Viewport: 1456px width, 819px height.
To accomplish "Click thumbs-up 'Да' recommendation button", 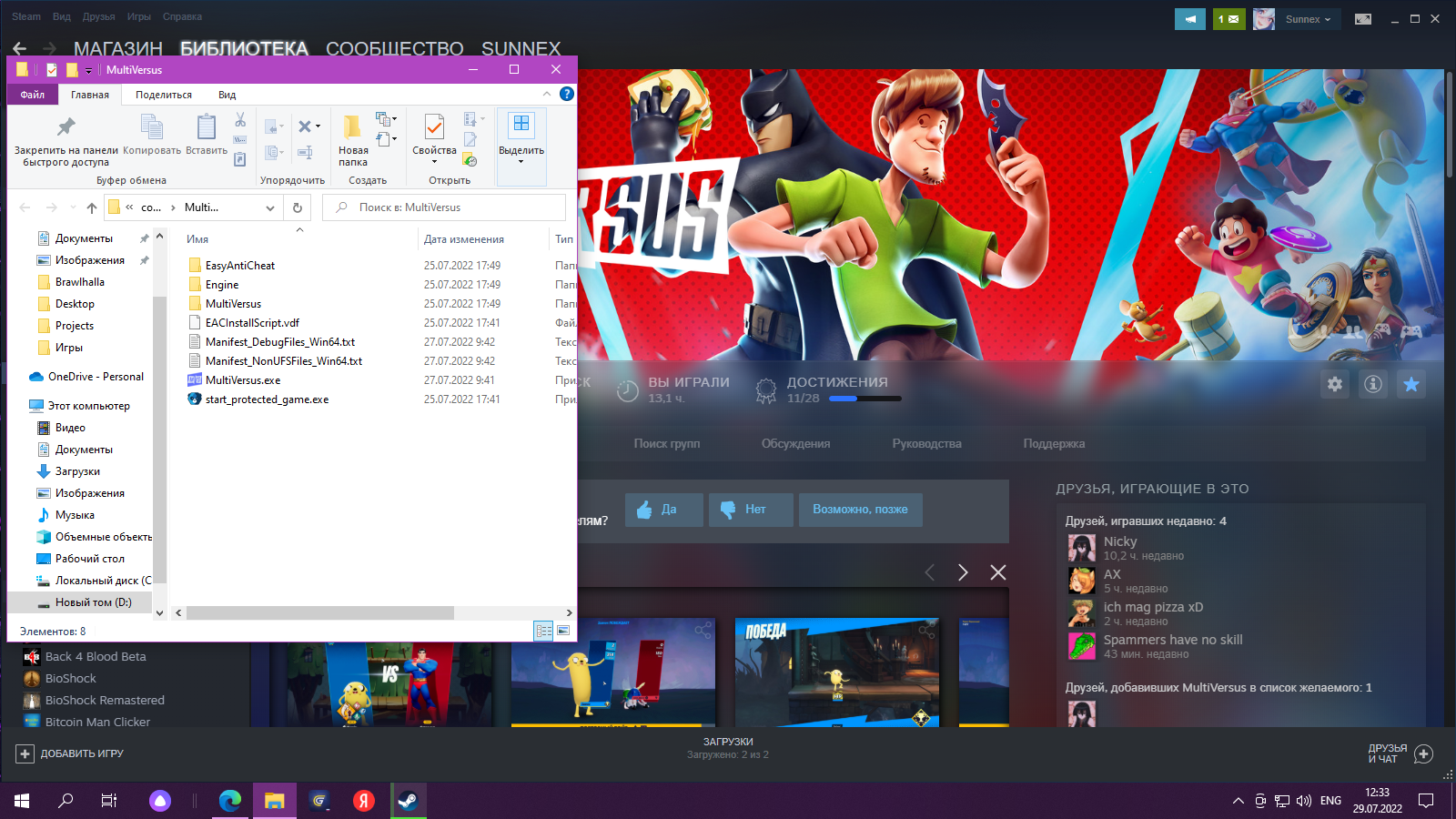I will click(x=663, y=510).
